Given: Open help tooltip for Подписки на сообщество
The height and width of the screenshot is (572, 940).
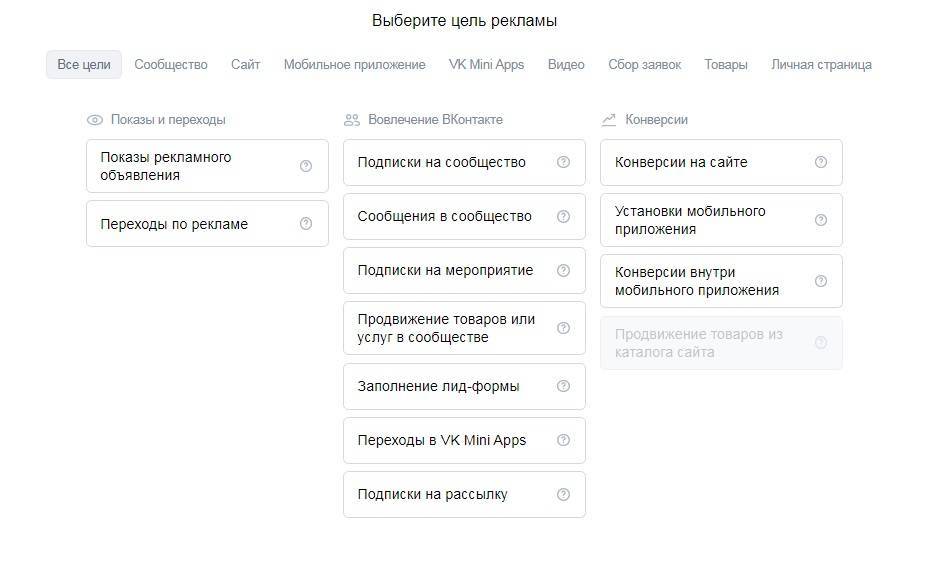Looking at the screenshot, I should tap(563, 162).
